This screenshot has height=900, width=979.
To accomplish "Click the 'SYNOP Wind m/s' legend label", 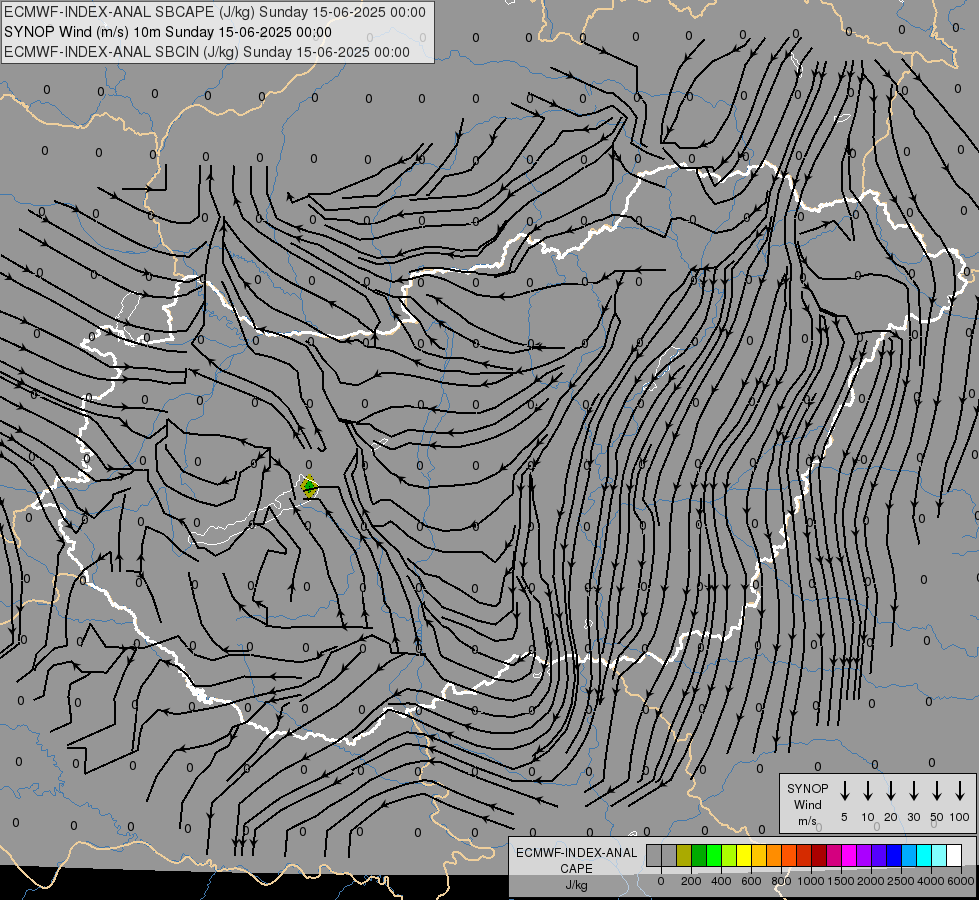I will [x=807, y=804].
